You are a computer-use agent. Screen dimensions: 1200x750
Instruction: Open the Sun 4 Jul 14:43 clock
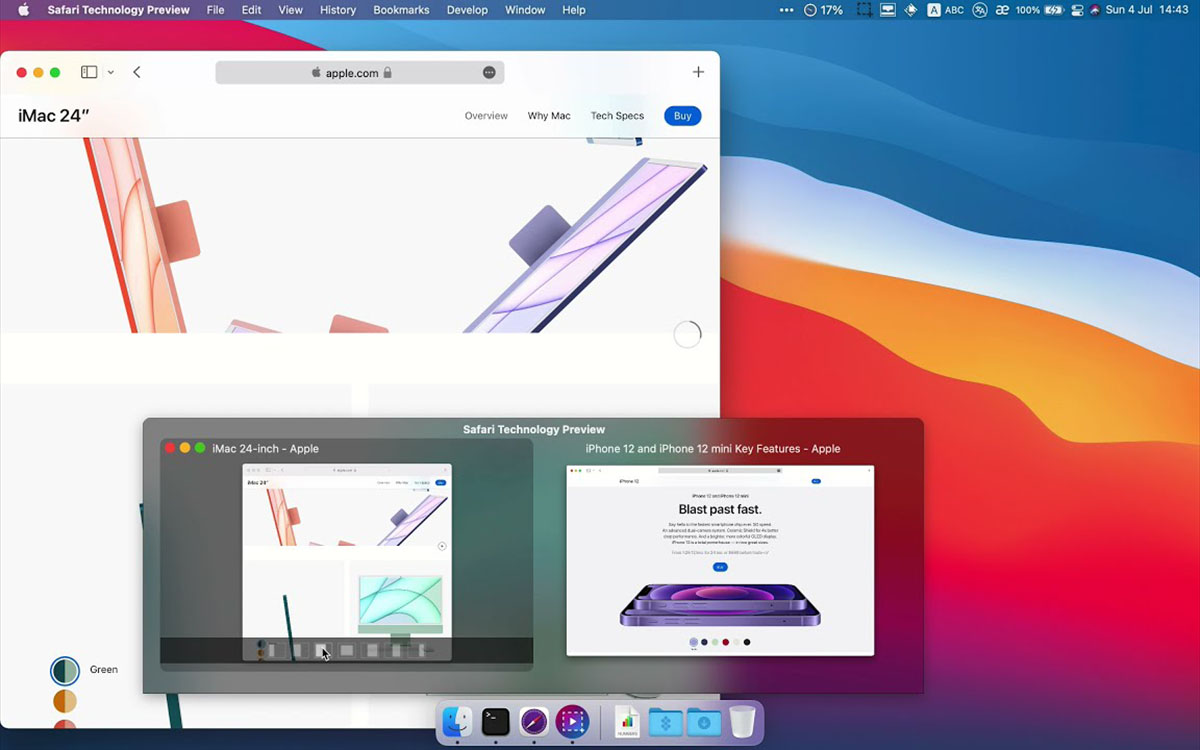pos(1147,10)
